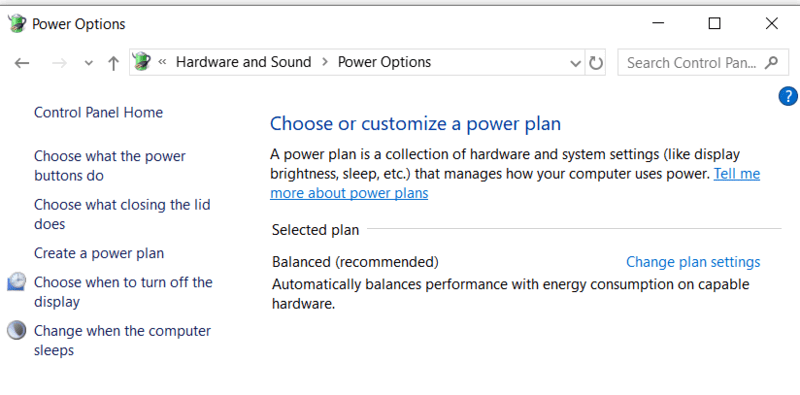
Task: Click the Back arrow navigation icon
Action: pyautogui.click(x=21, y=63)
